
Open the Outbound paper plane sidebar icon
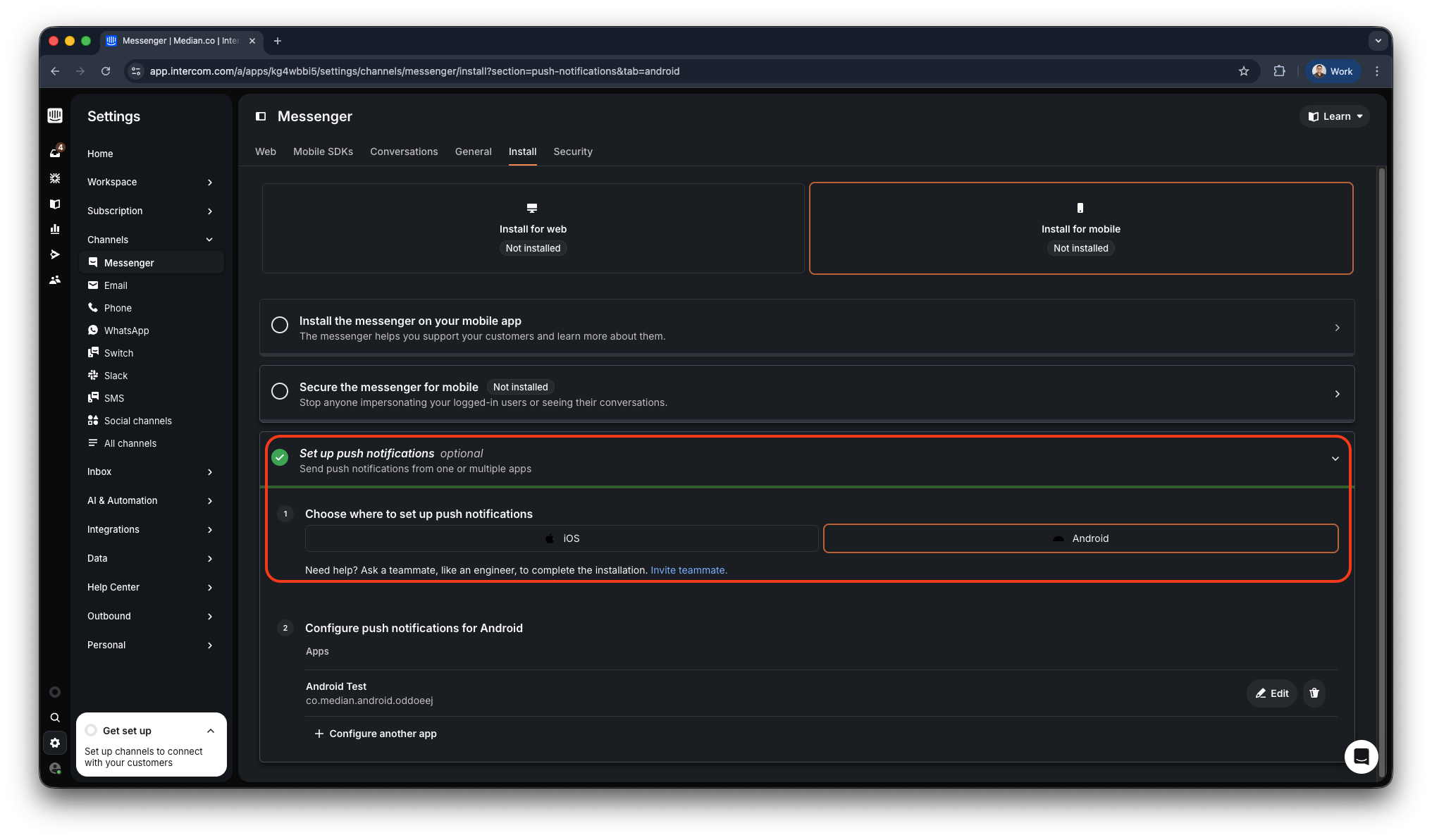pyautogui.click(x=55, y=254)
